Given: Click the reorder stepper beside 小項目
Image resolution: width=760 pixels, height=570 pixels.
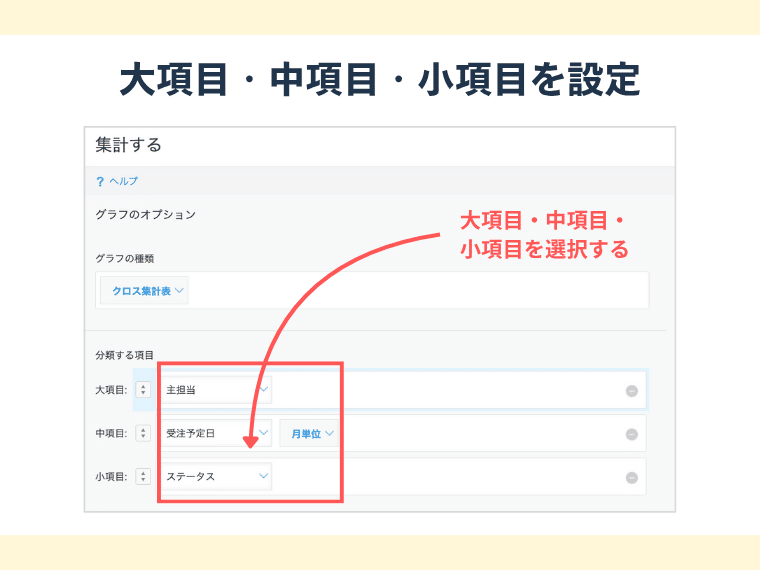Looking at the screenshot, I should [143, 477].
